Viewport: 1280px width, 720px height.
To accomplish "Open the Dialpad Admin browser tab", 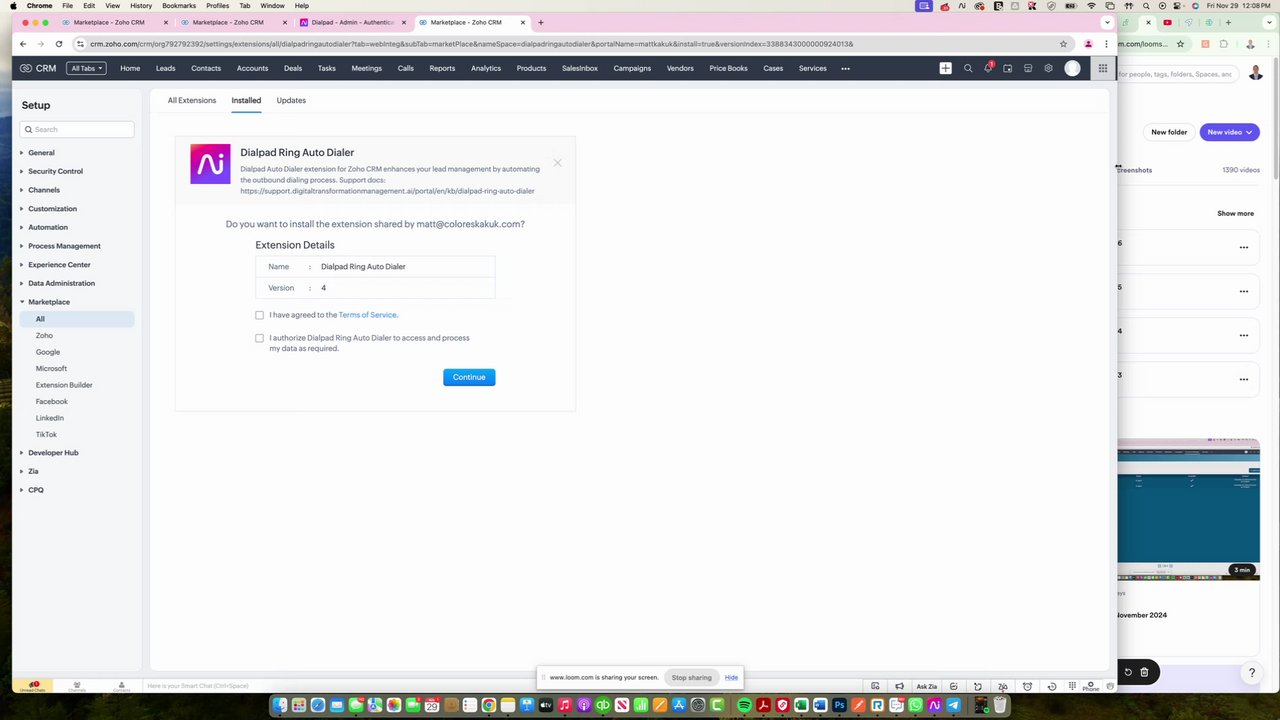I will 353,22.
